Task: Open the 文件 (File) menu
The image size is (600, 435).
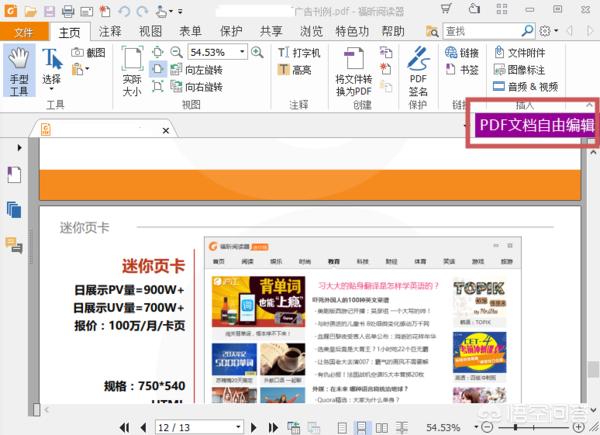Action: (24, 32)
